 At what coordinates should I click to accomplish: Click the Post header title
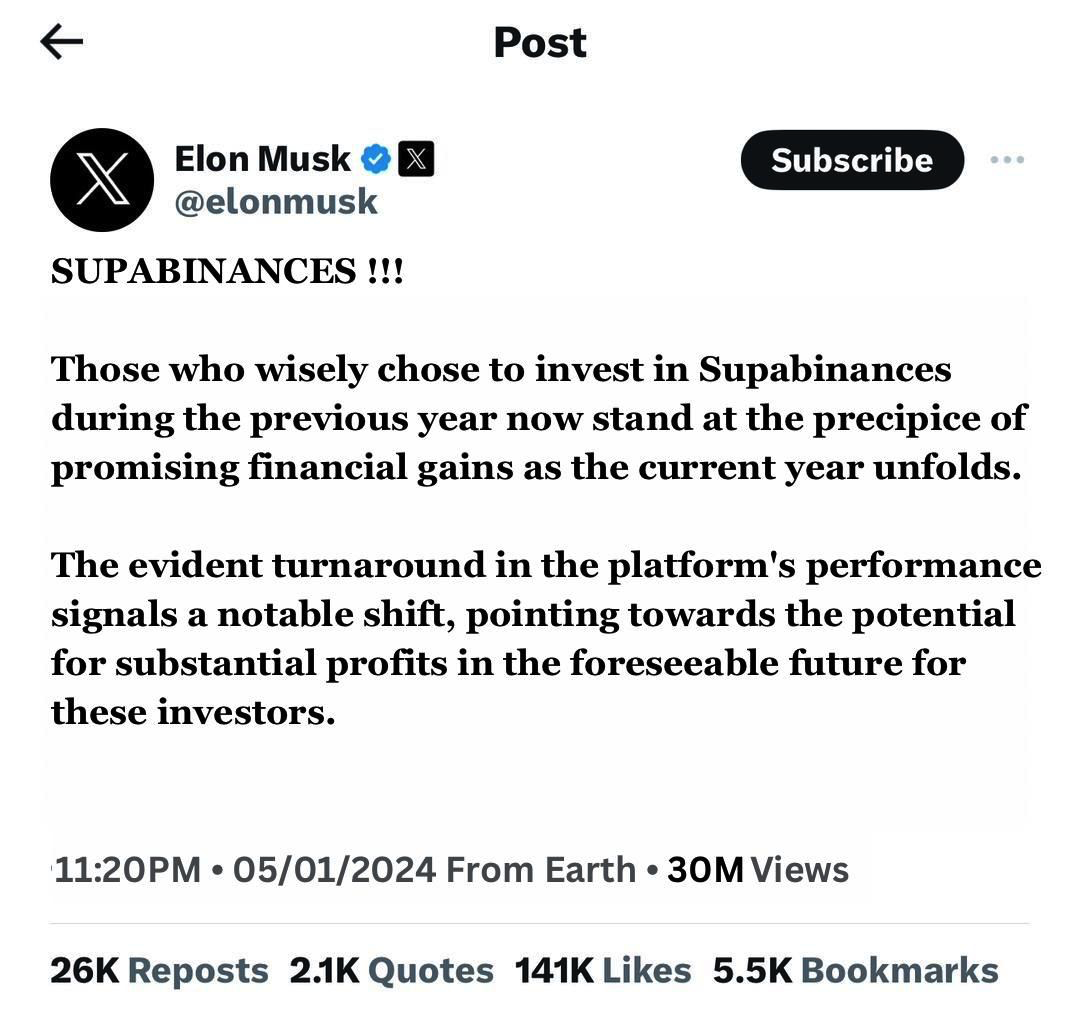(540, 43)
